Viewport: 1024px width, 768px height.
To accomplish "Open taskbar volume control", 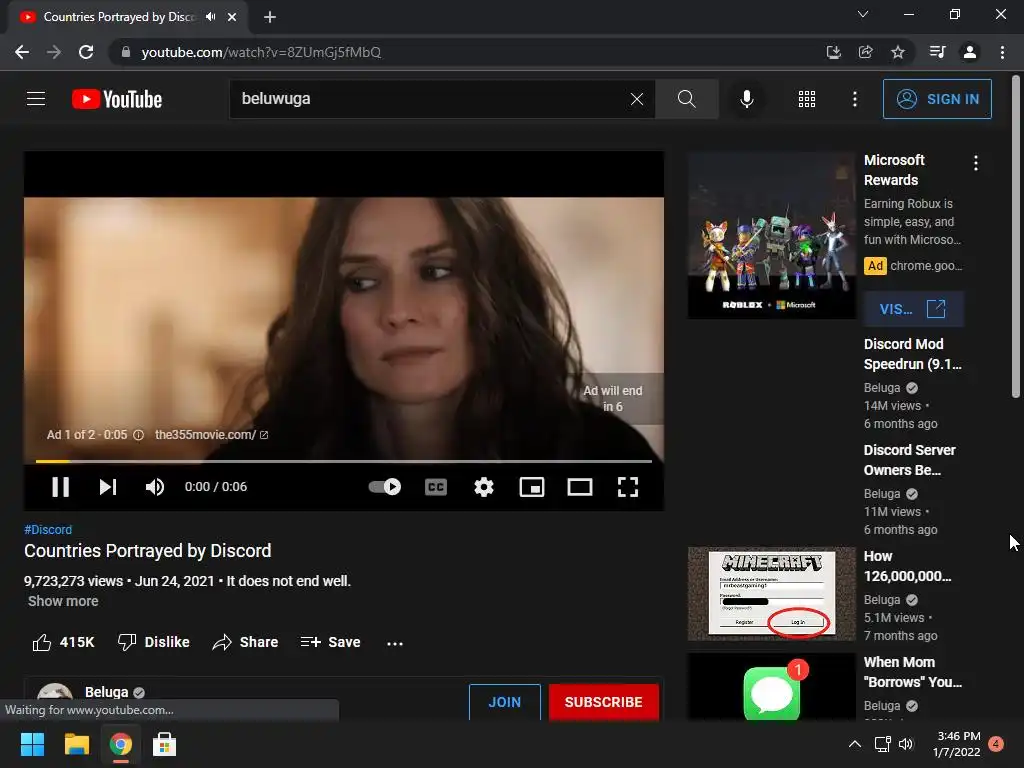I will 906,744.
